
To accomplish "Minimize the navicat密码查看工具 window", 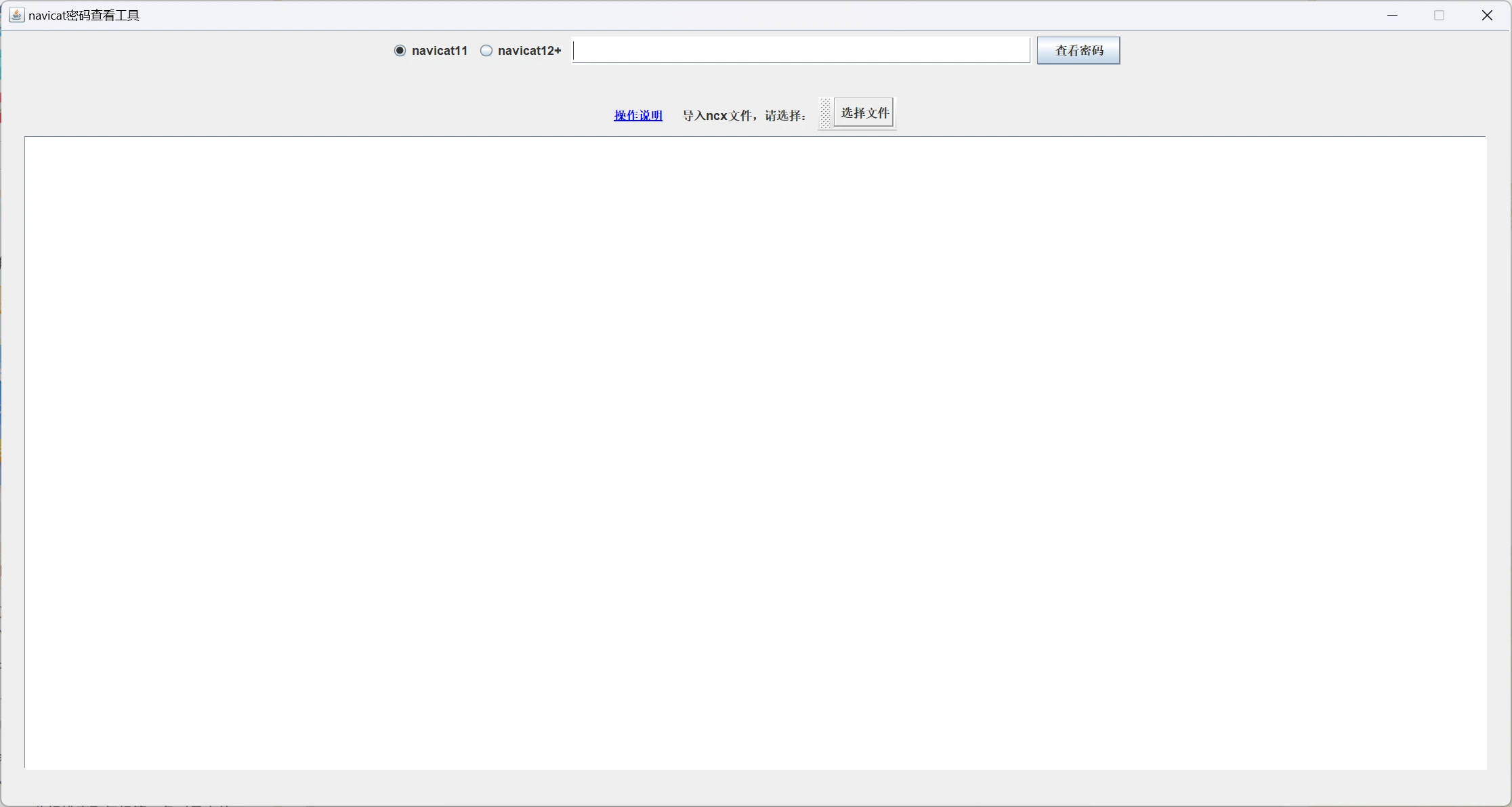I will click(1392, 15).
